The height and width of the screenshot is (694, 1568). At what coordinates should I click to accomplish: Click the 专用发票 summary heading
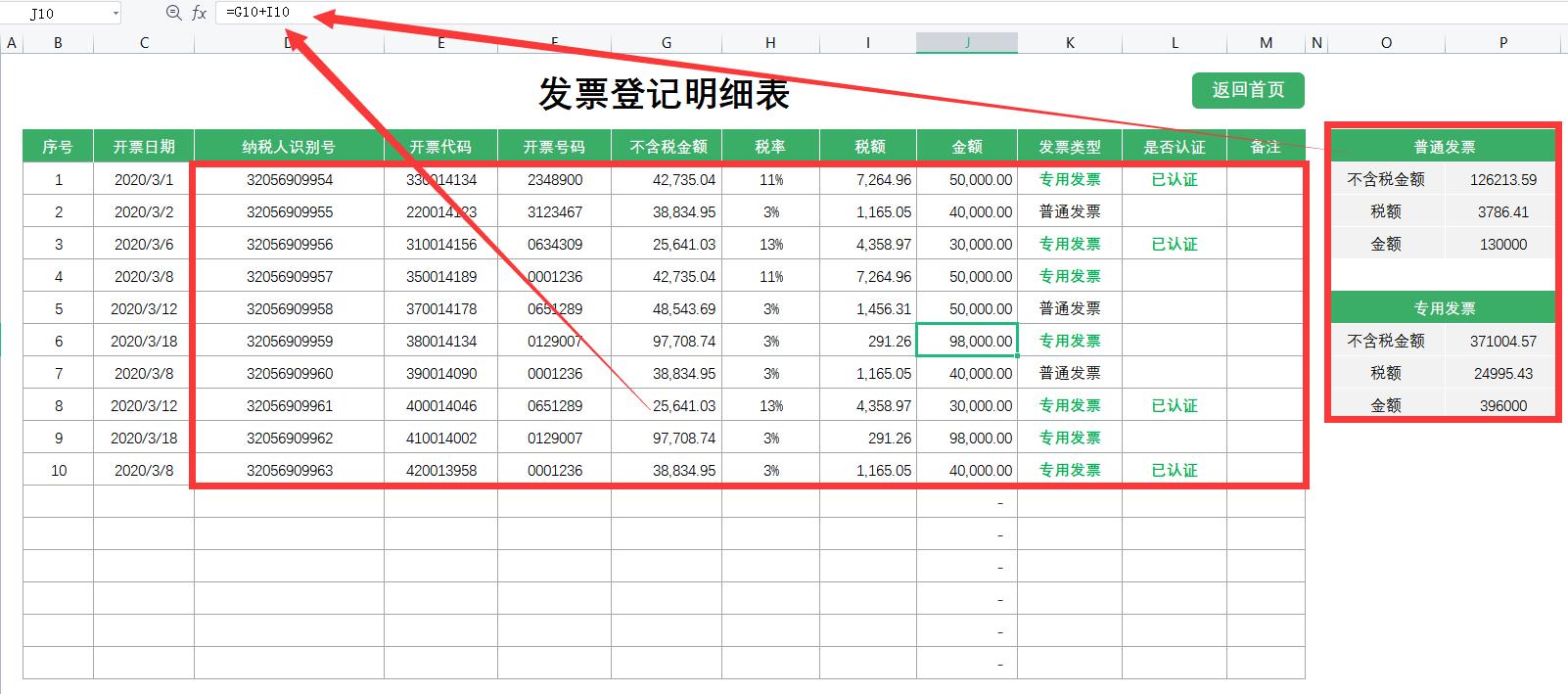pos(1444,307)
